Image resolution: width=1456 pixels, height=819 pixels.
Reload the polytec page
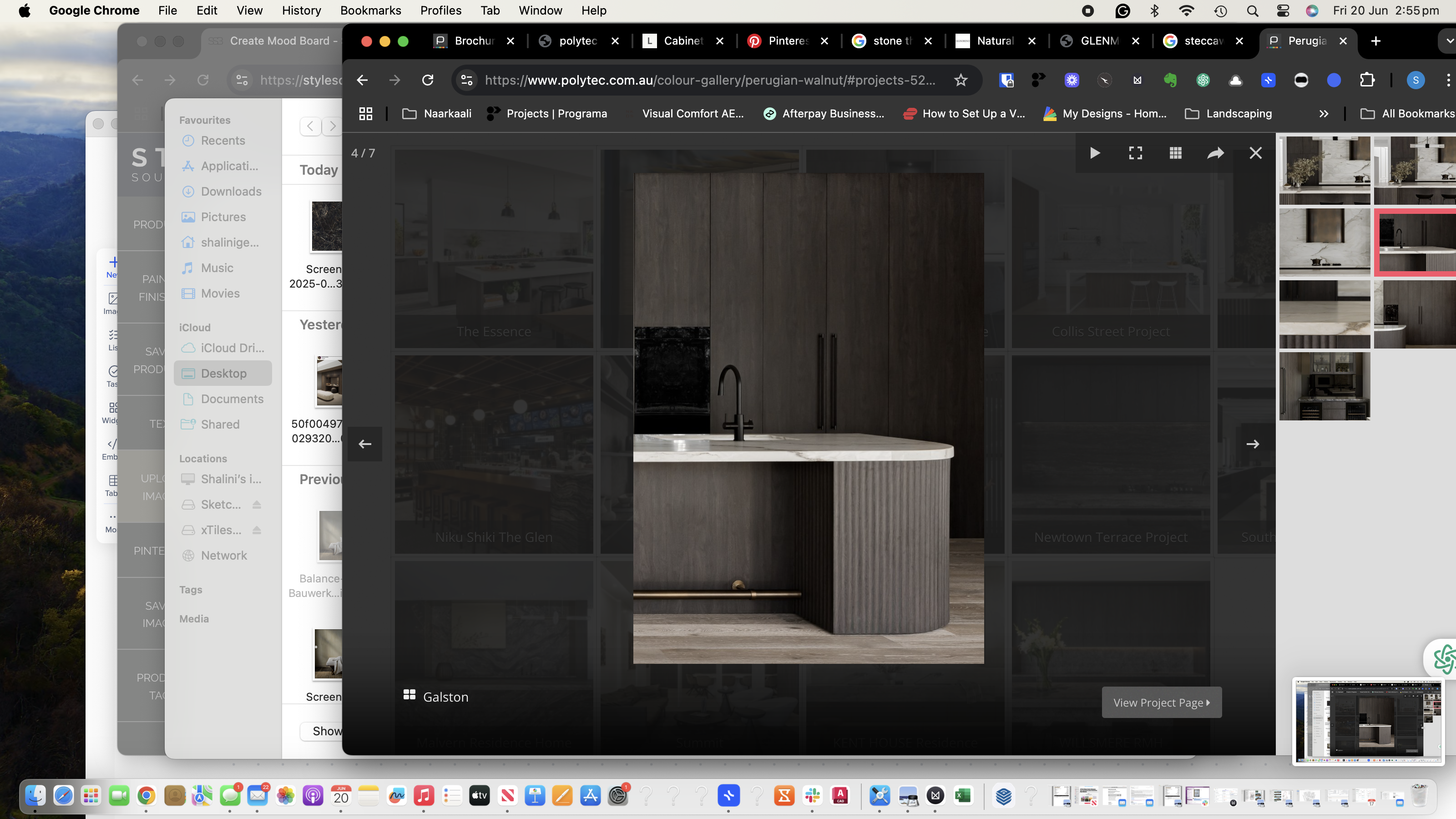pos(428,80)
